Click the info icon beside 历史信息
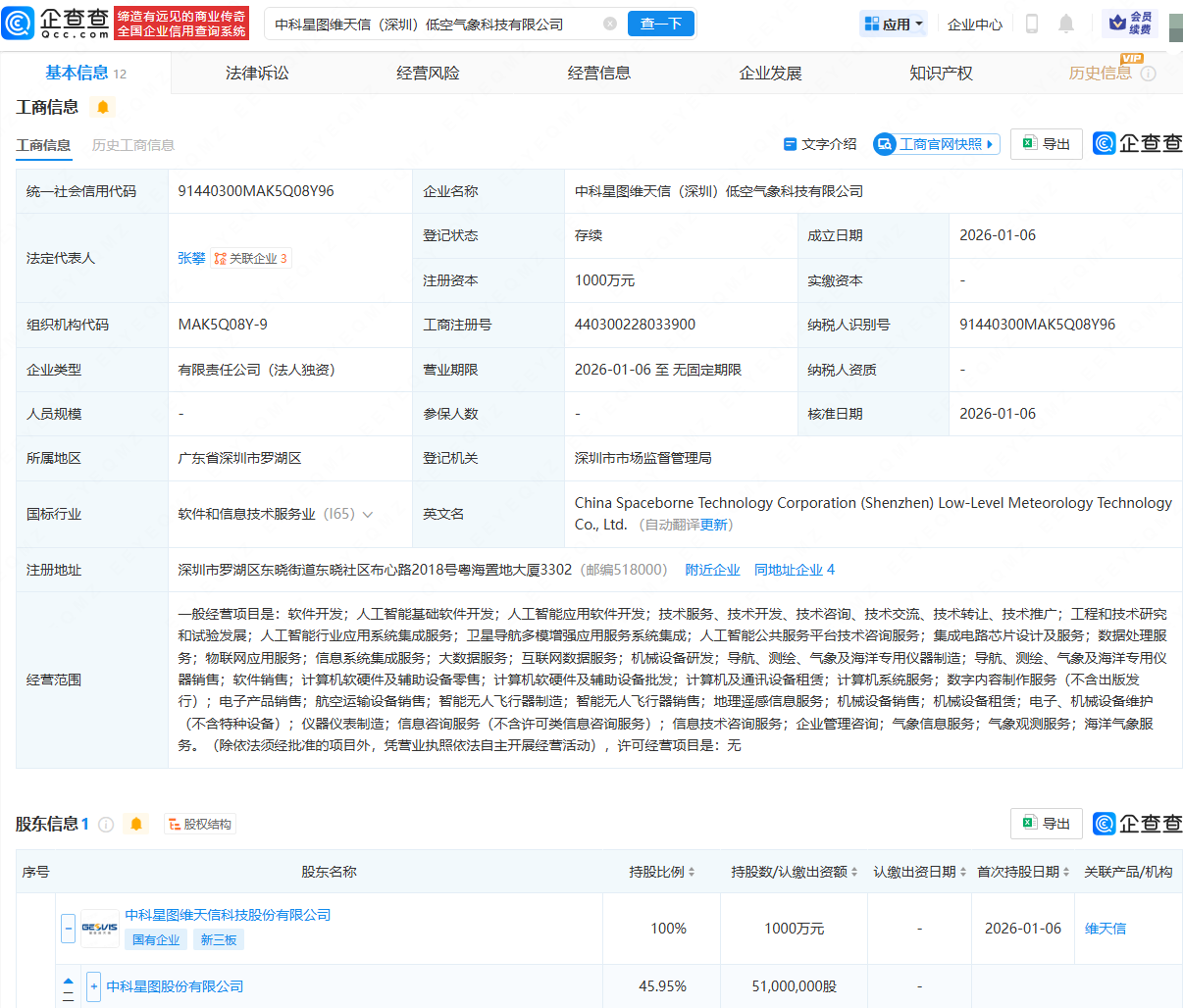The image size is (1183, 1008). pos(1149,74)
